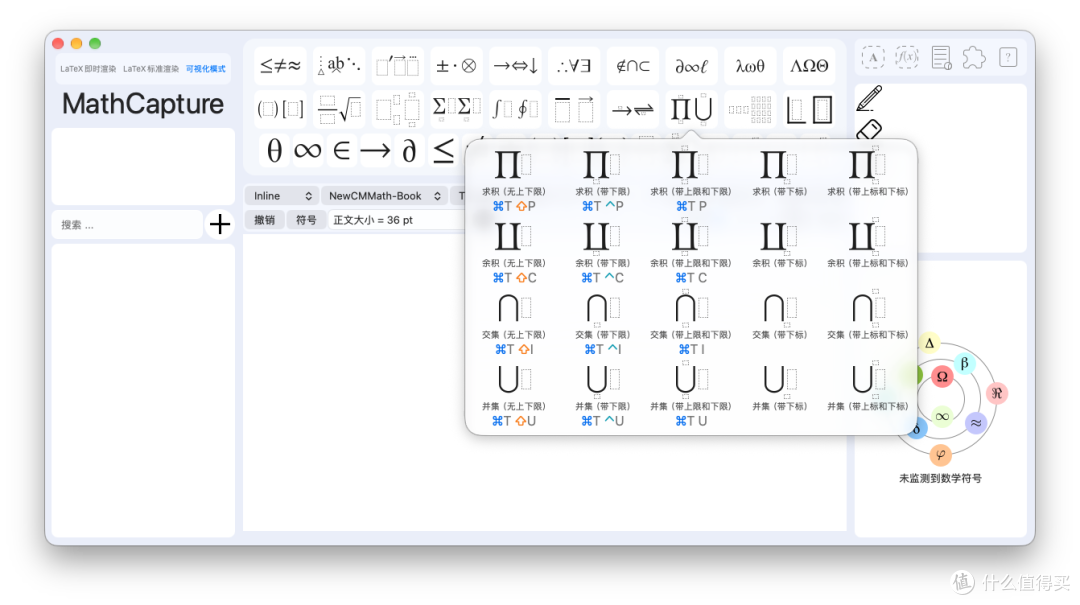Image resolution: width=1080 pixels, height=605 pixels.
Task: Insert 交集 (带下限) intersection template
Action: pos(603,324)
